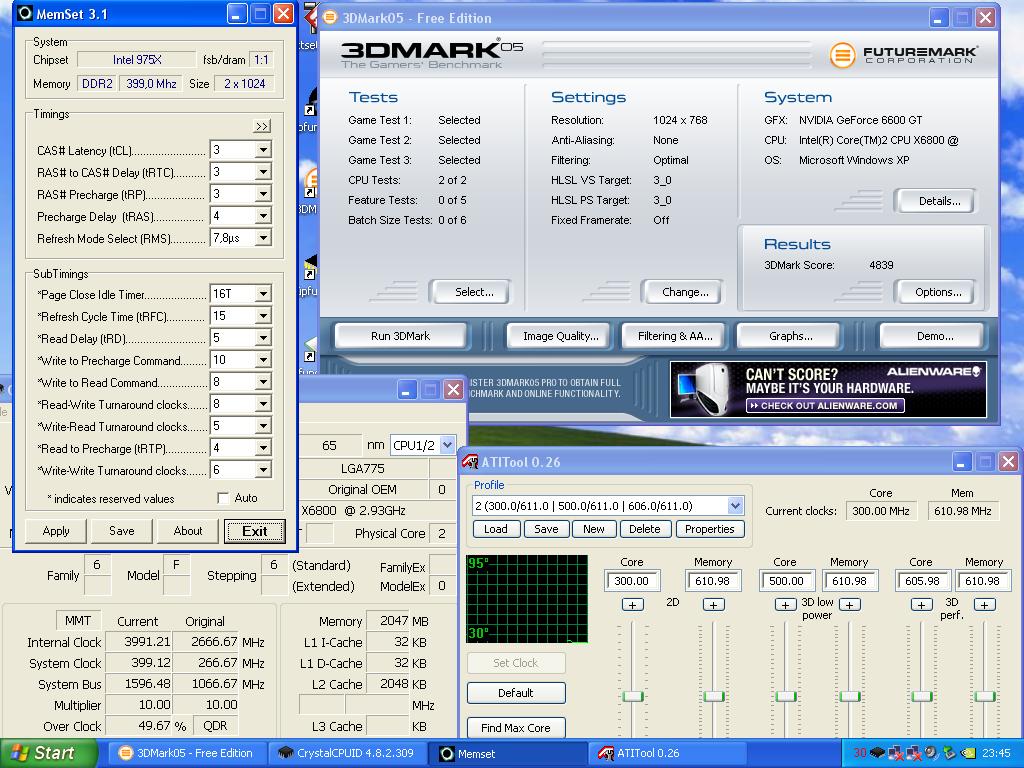
Task: Click the red 30 temperature tray icon
Action: point(859,753)
